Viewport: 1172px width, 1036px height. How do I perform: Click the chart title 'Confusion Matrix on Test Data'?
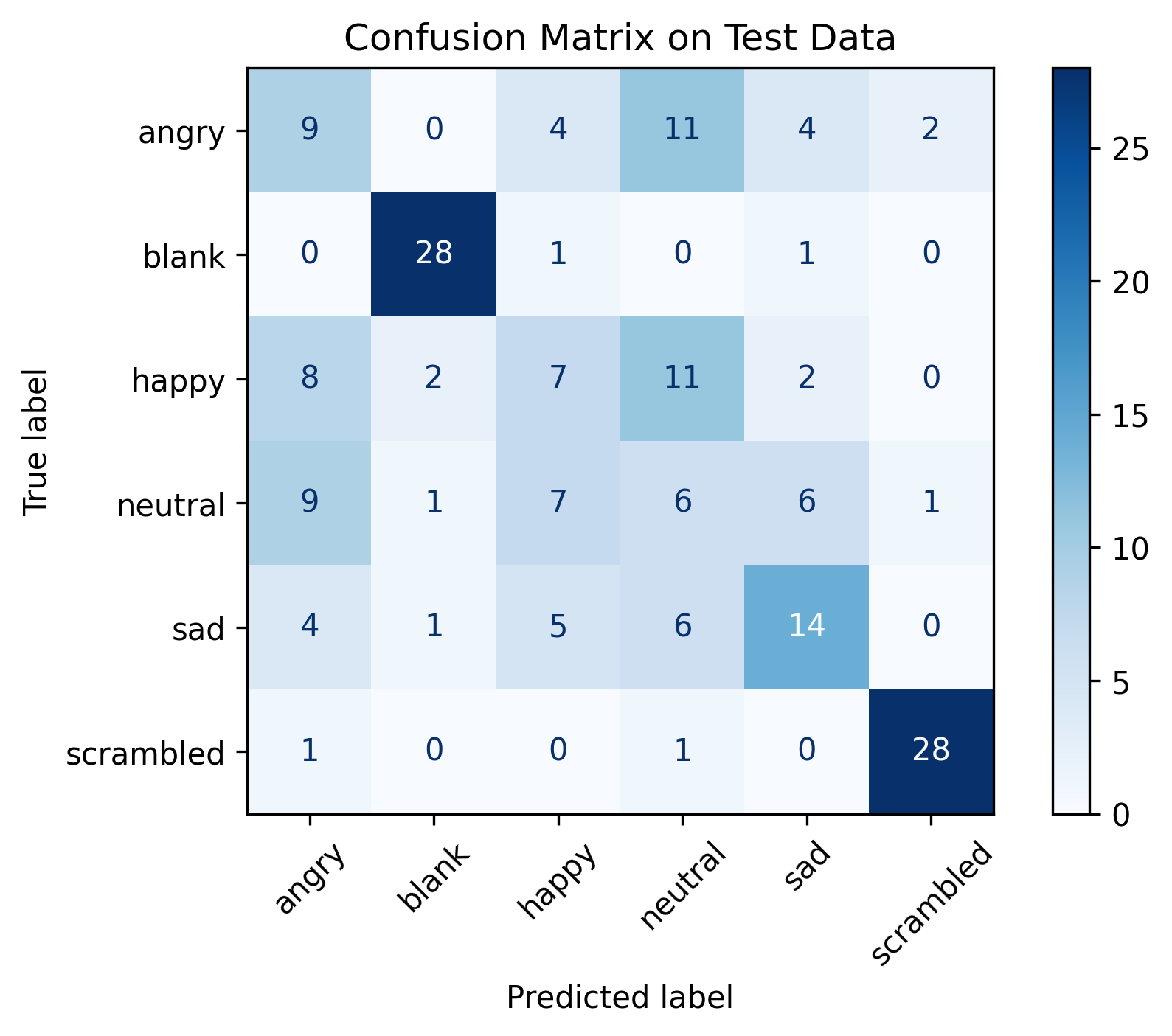(620, 38)
